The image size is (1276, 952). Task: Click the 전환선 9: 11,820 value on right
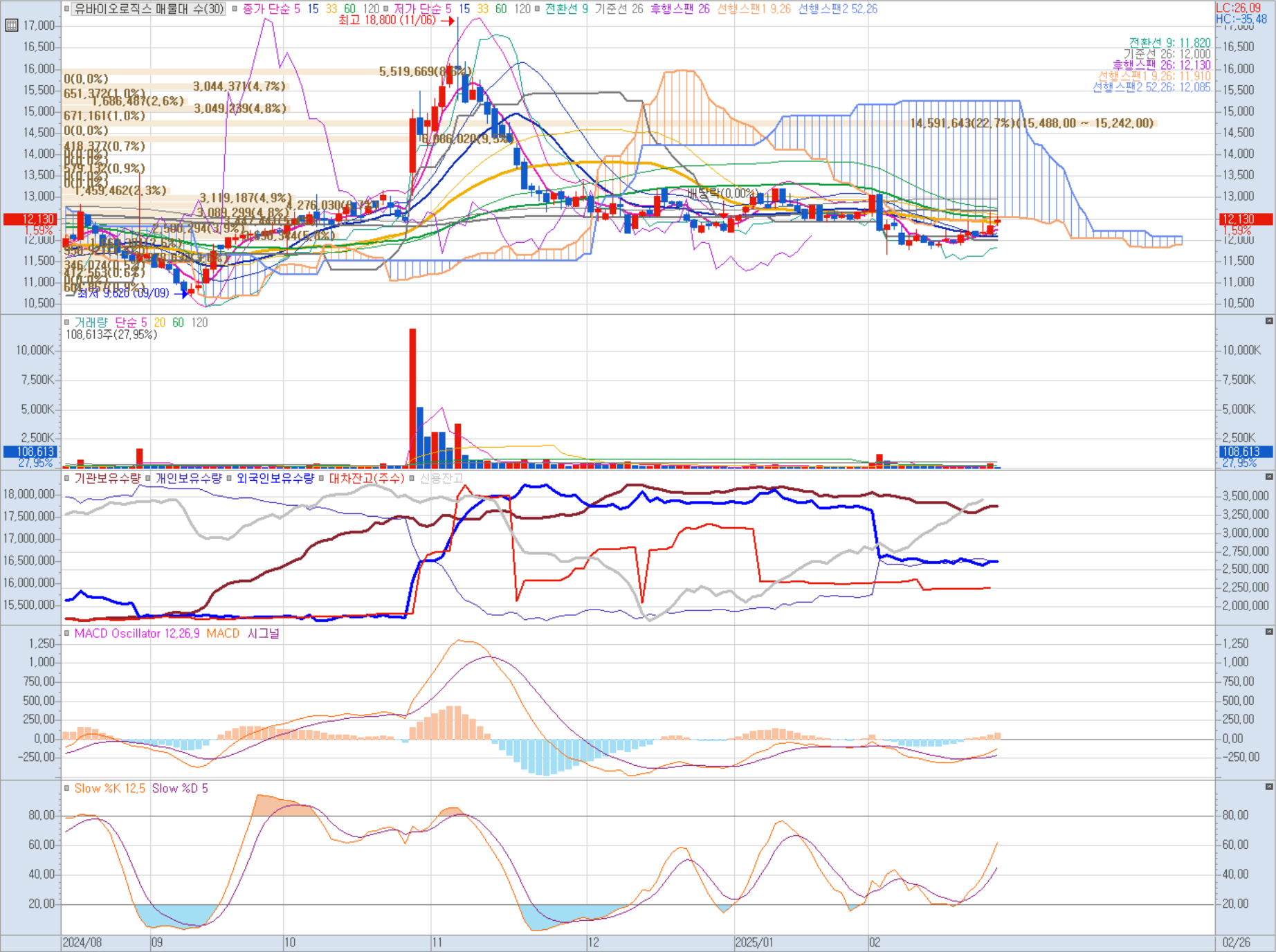pyautogui.click(x=1170, y=43)
